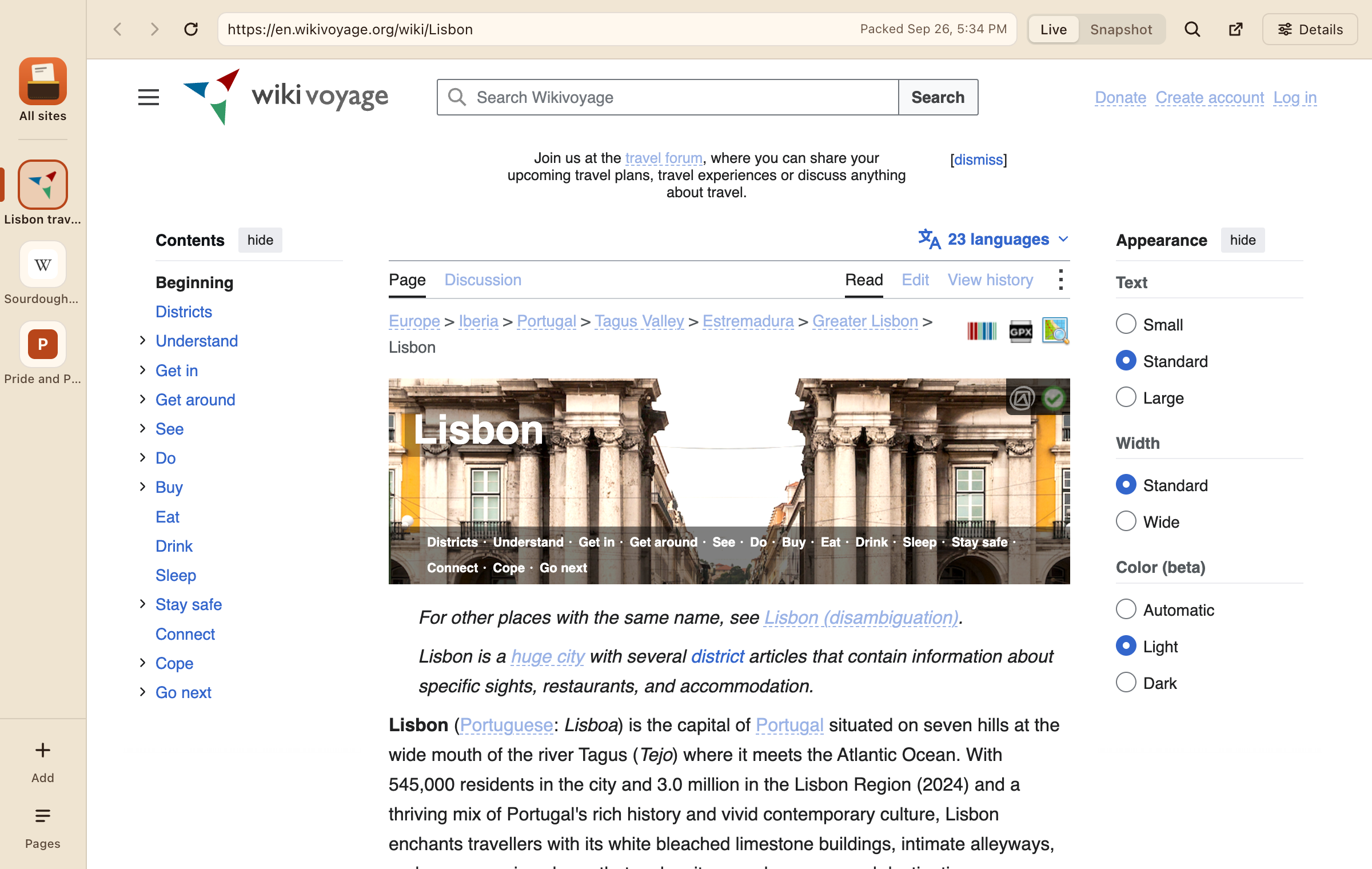The height and width of the screenshot is (869, 1372).
Task: Open the 23 languages dropdown
Action: pyautogui.click(x=994, y=240)
